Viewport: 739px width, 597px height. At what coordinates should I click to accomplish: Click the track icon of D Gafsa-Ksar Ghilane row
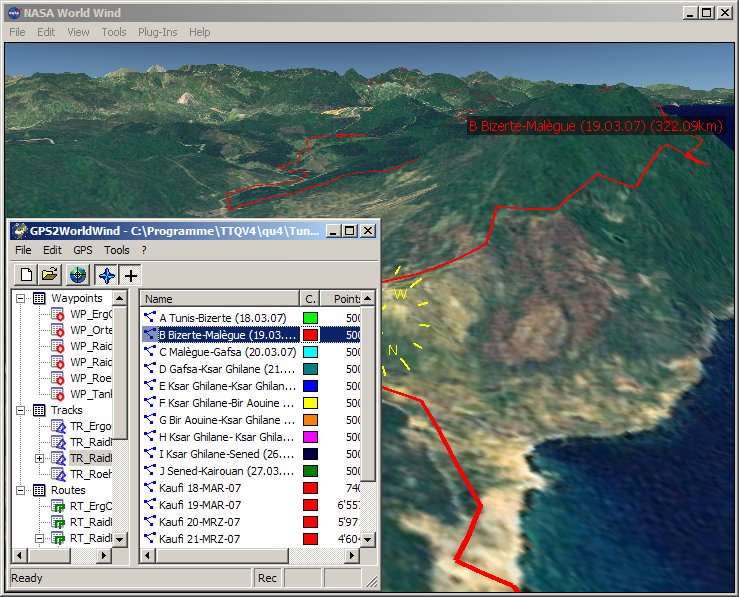point(150,368)
